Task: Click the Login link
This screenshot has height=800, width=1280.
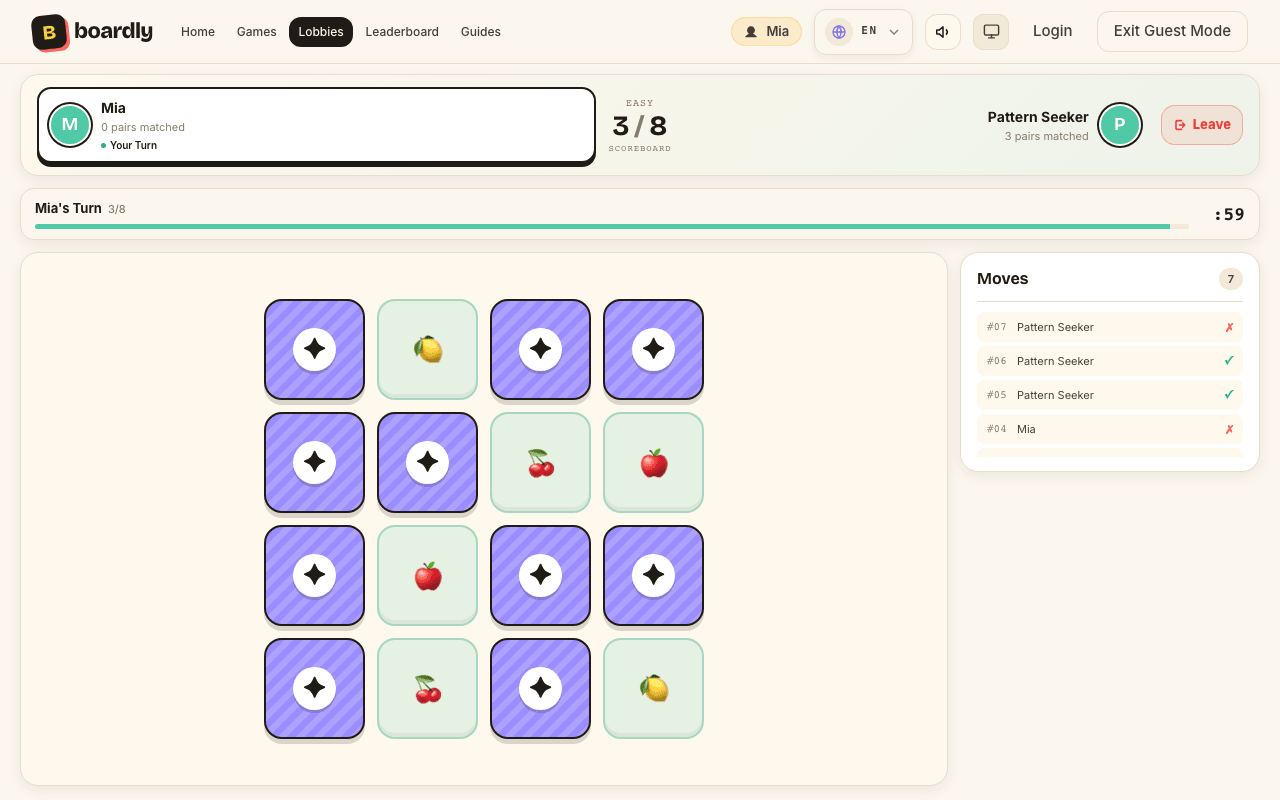Action: pyautogui.click(x=1052, y=31)
